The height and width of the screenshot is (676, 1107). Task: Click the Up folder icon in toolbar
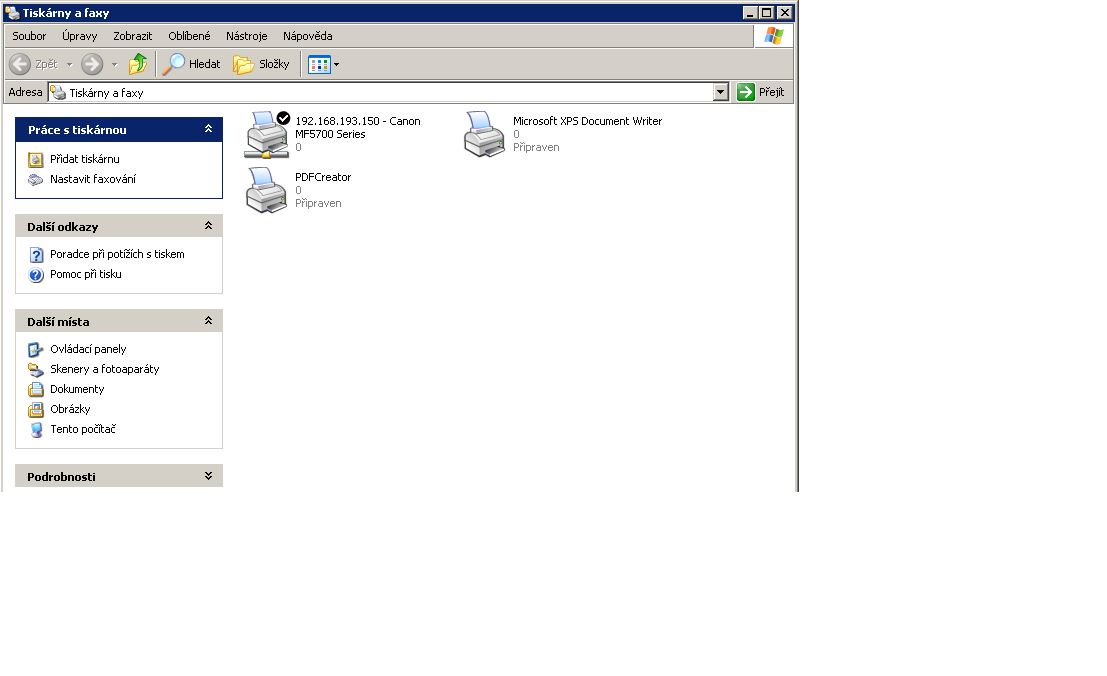click(138, 64)
